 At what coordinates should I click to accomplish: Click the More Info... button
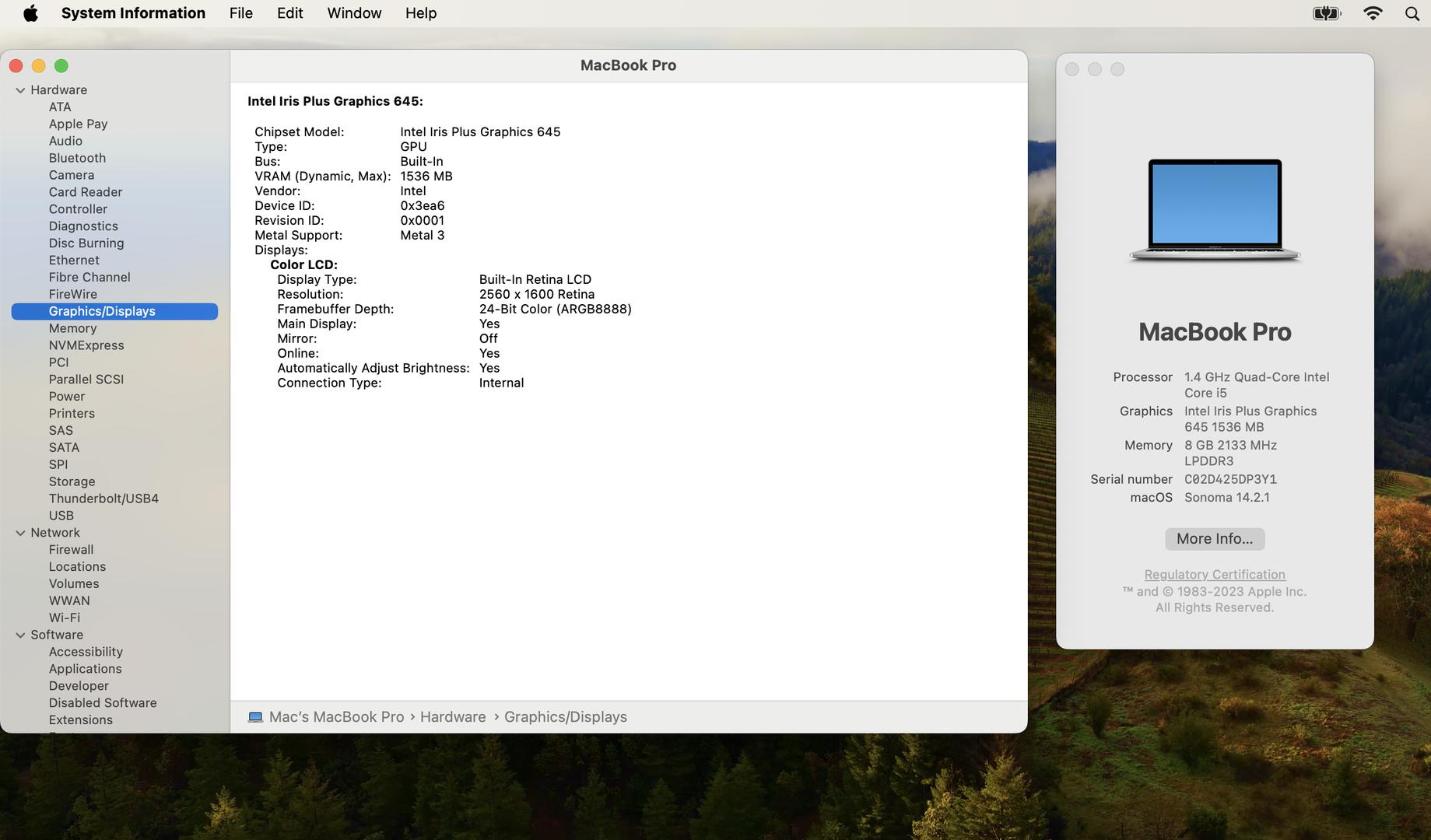point(1214,539)
